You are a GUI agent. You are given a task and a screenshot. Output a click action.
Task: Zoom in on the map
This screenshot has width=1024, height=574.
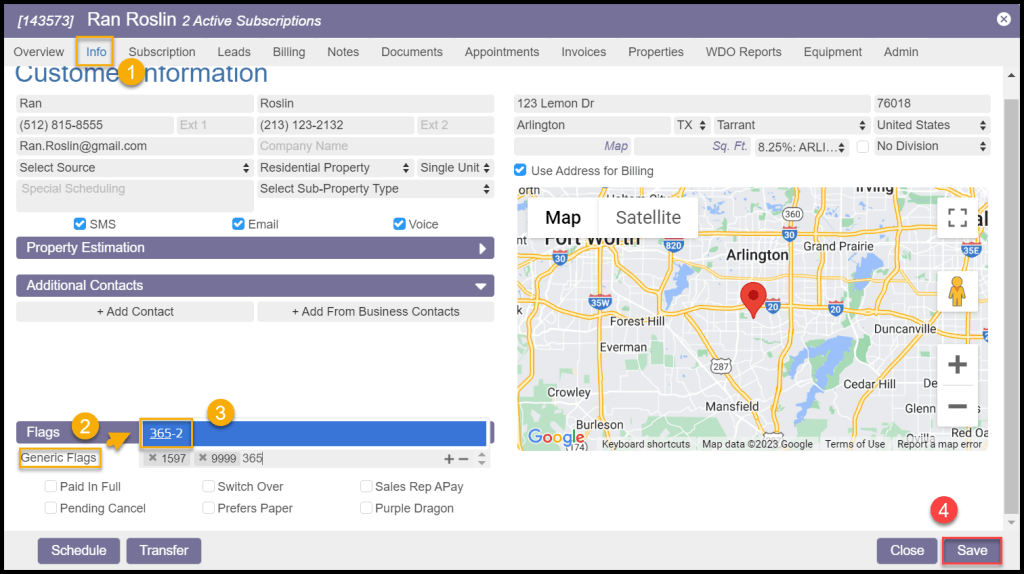pyautogui.click(x=957, y=364)
